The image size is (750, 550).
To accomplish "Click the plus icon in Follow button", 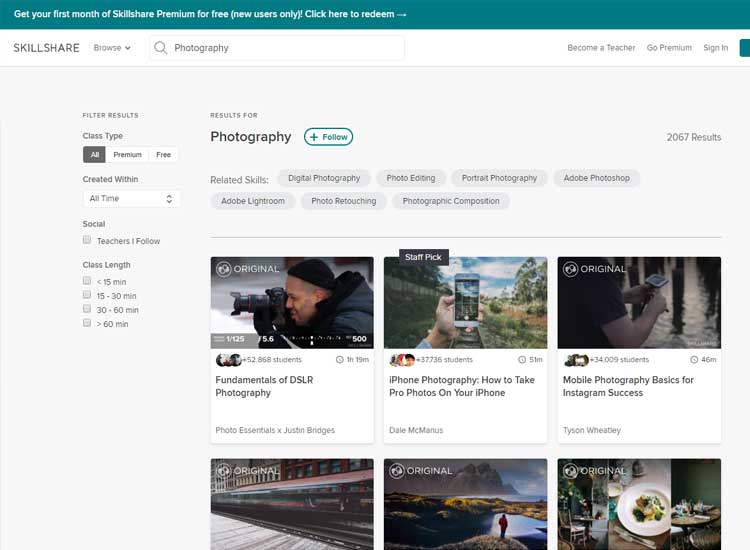I will (314, 137).
